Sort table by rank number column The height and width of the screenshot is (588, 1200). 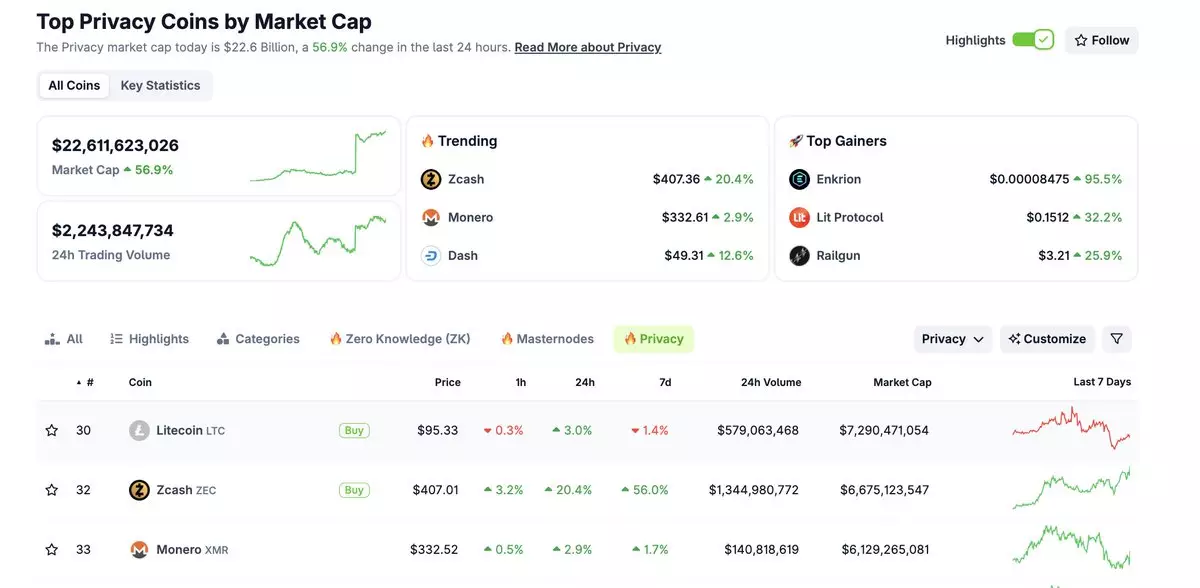coord(88,382)
